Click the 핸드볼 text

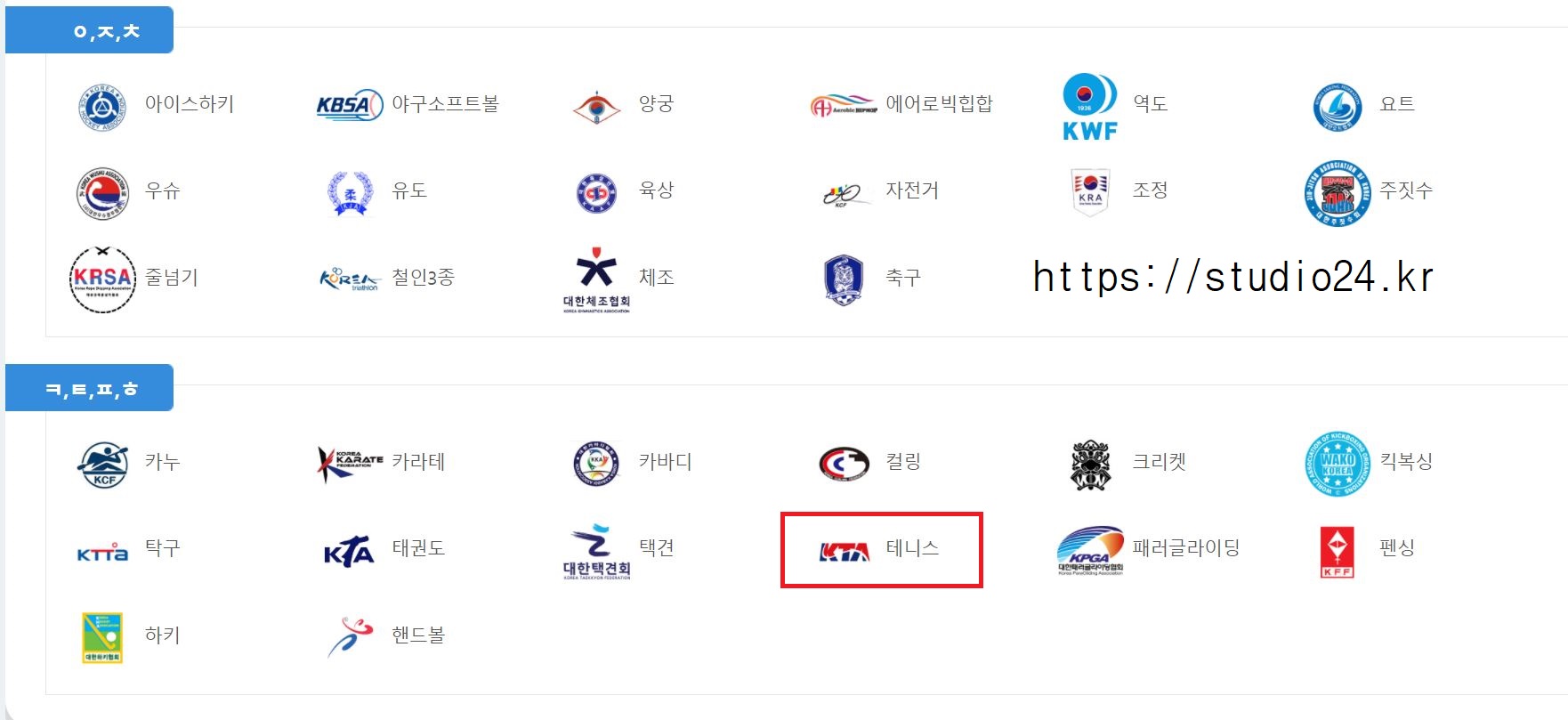click(x=418, y=635)
